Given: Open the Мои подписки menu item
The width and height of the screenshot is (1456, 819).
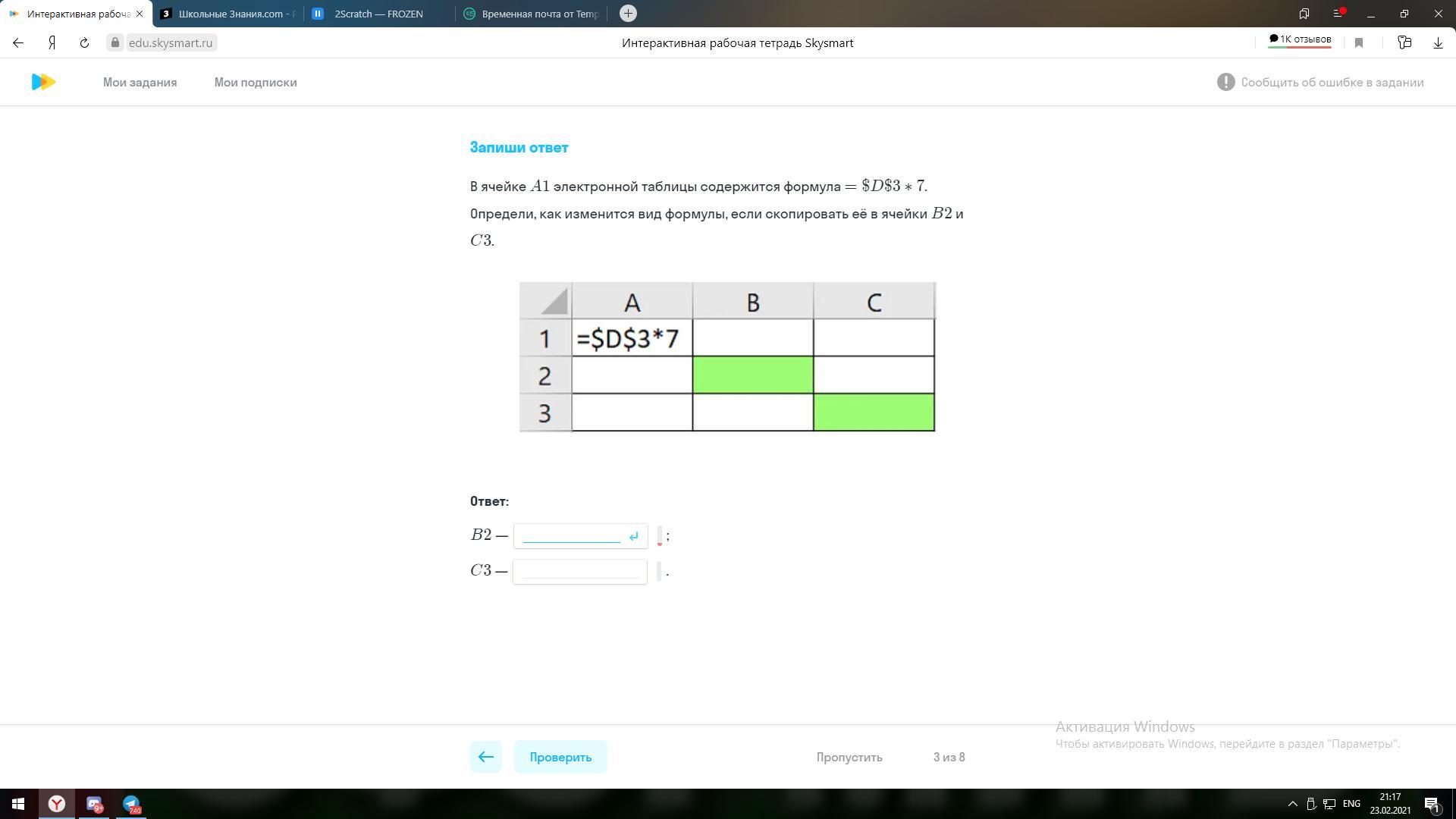Looking at the screenshot, I should coord(256,82).
